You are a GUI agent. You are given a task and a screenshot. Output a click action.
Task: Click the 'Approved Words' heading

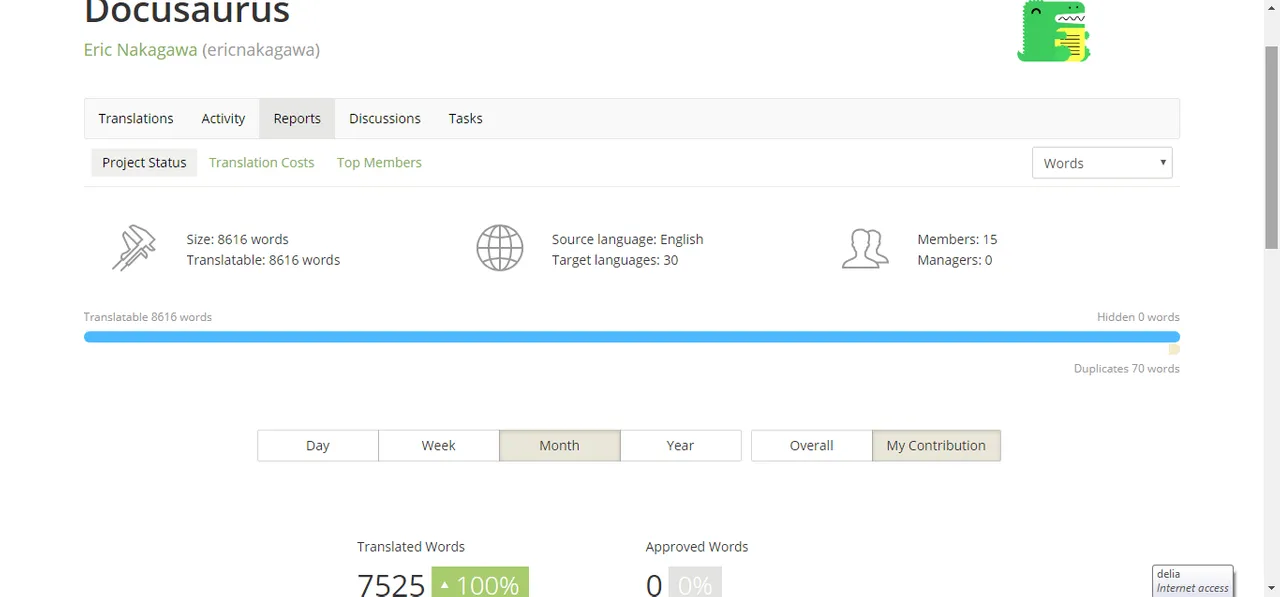697,547
